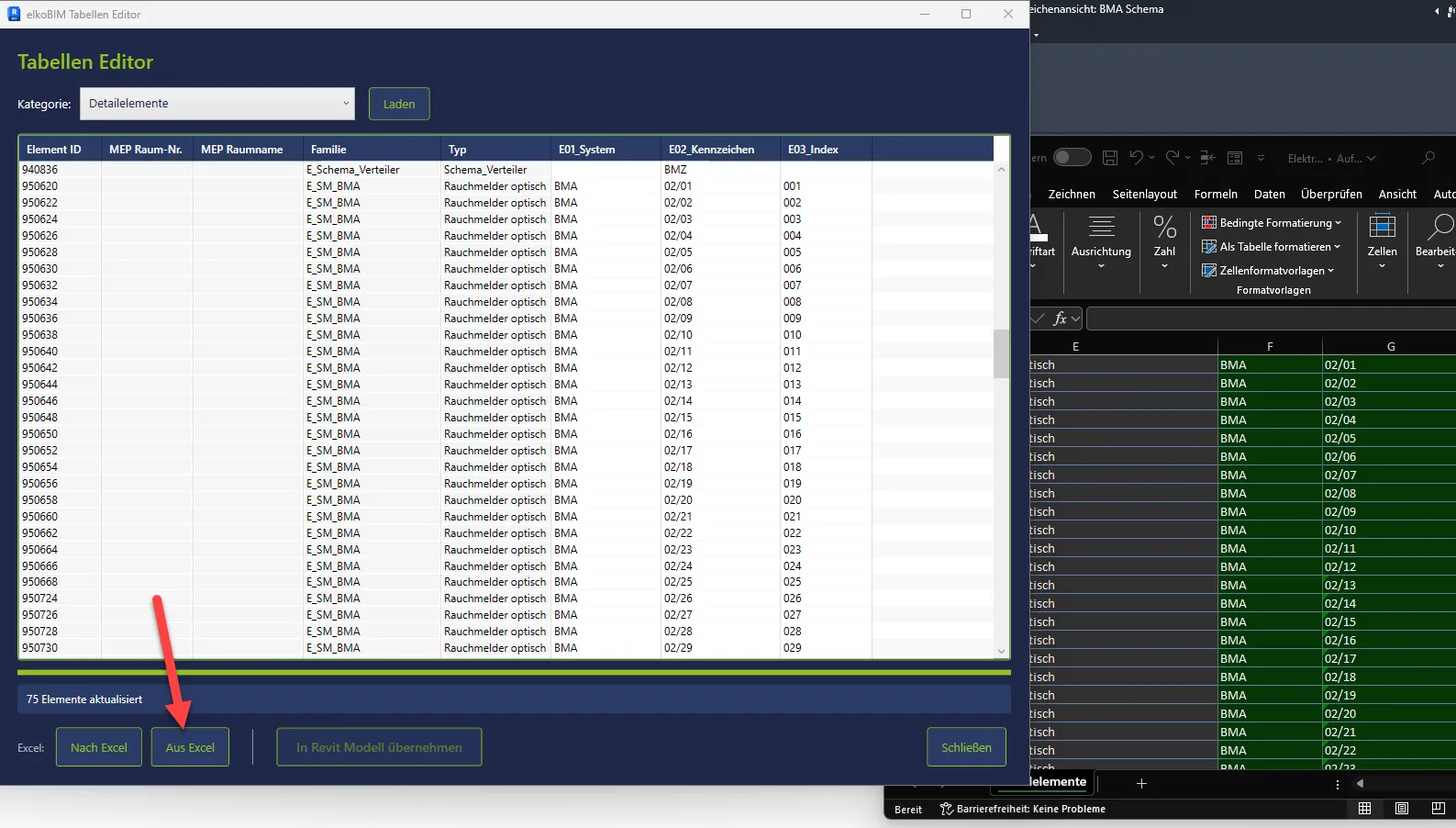Open the Zellenformatvorlagen dropdown
The height and width of the screenshot is (828, 1456).
point(1268,271)
